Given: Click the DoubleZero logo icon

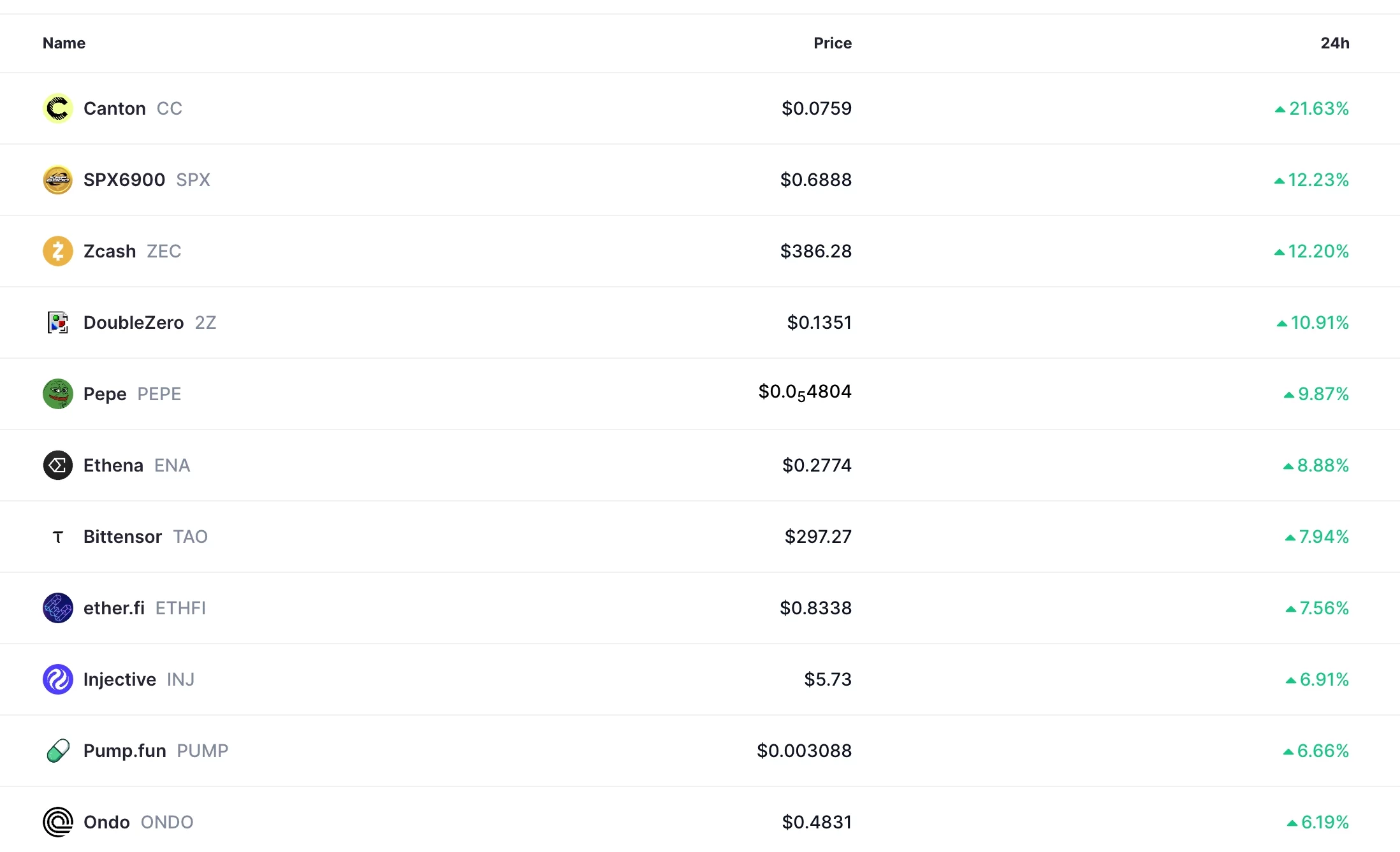Looking at the screenshot, I should pyautogui.click(x=58, y=322).
